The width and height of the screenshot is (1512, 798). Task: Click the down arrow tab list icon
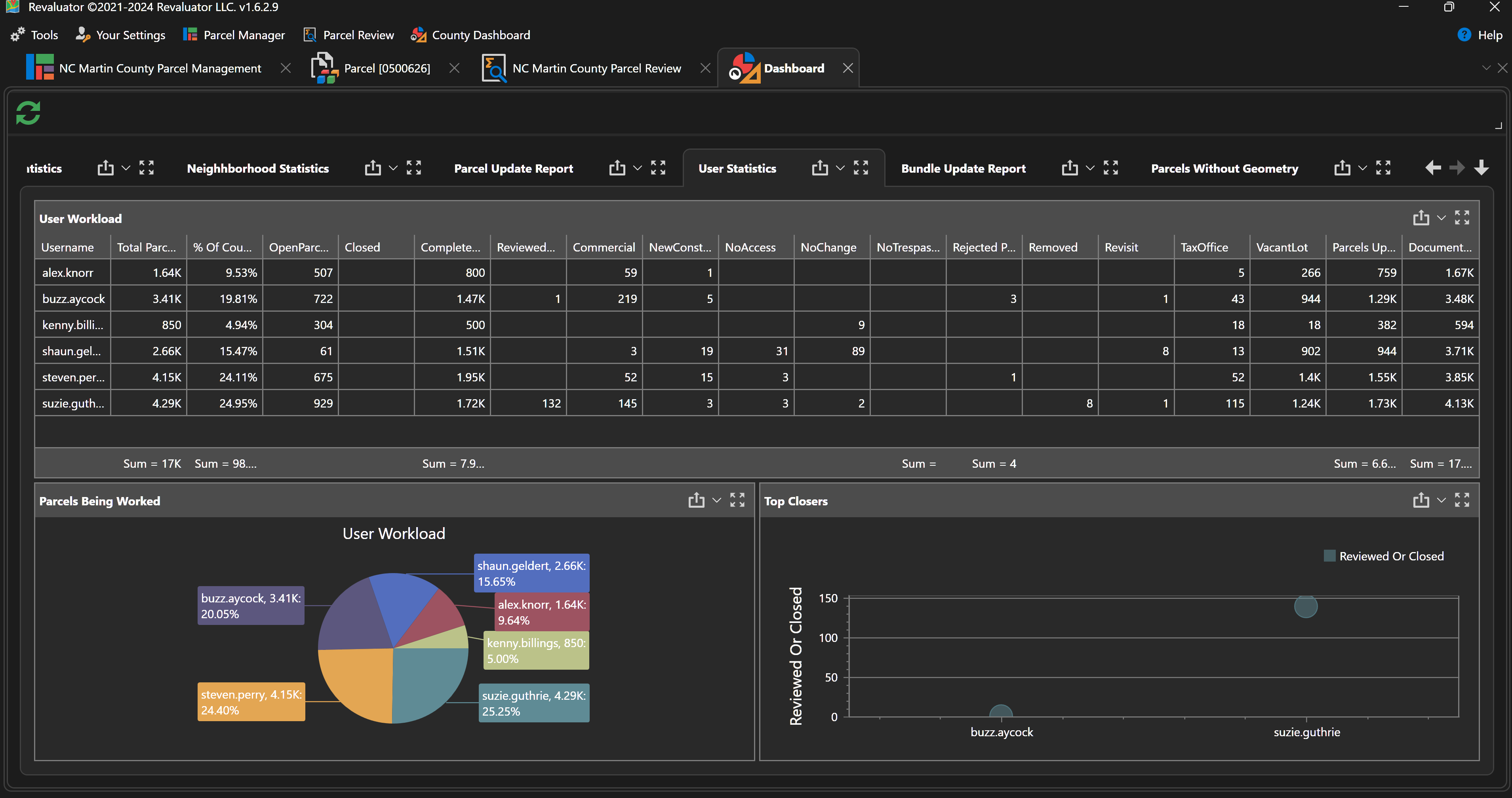[x=1482, y=168]
